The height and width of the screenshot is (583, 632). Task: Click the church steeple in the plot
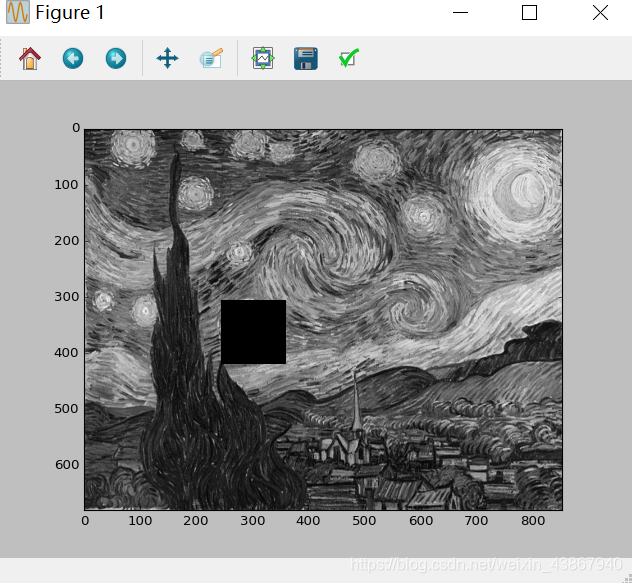pos(356,403)
